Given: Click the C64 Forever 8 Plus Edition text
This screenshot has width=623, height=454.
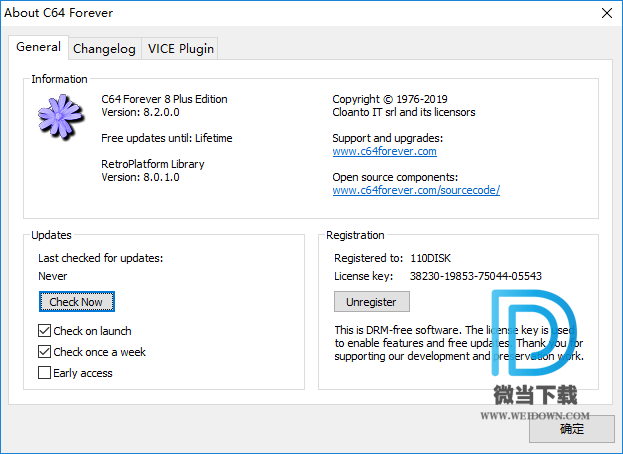Looking at the screenshot, I should (164, 99).
